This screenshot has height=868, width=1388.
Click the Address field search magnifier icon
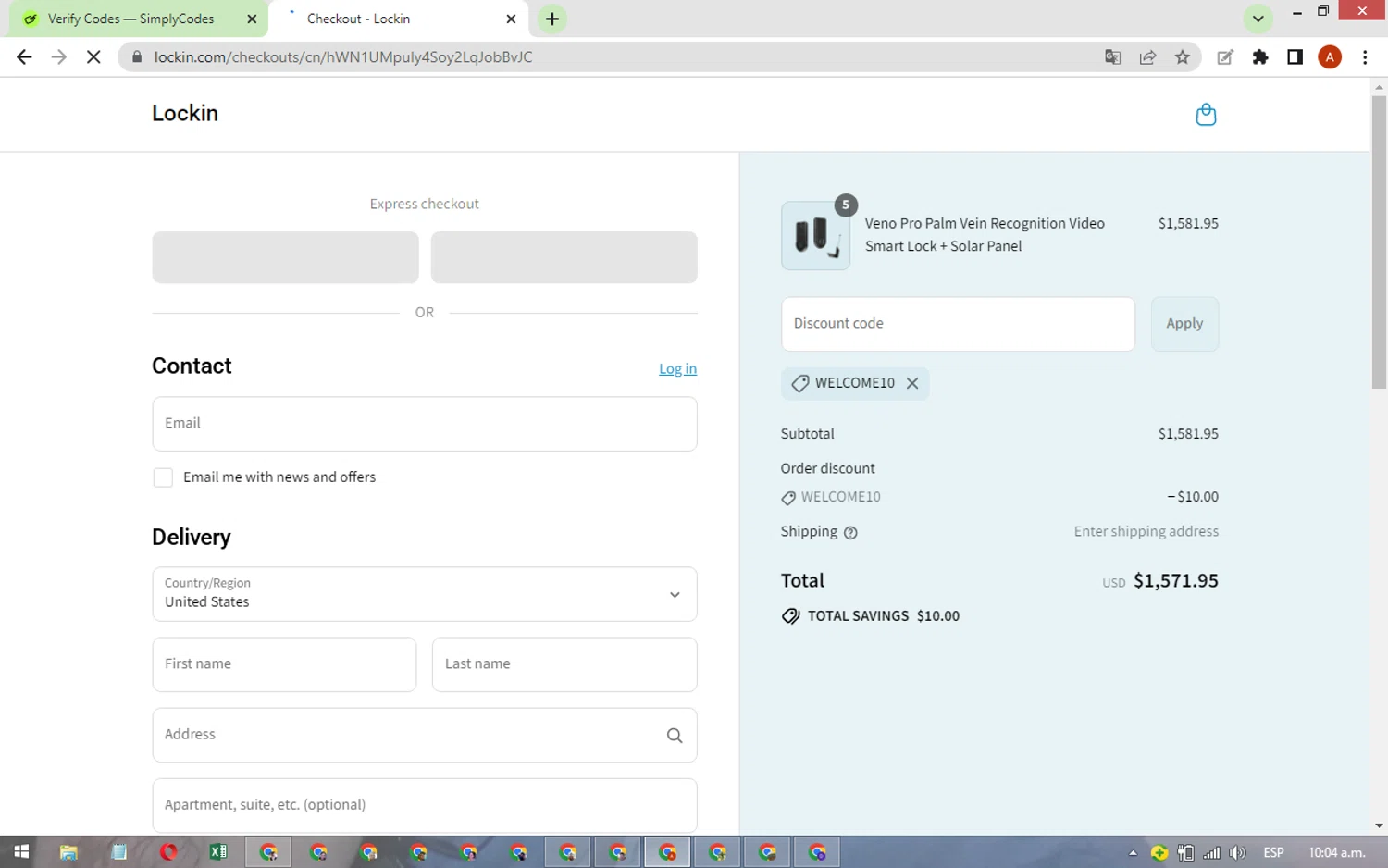[x=675, y=736]
